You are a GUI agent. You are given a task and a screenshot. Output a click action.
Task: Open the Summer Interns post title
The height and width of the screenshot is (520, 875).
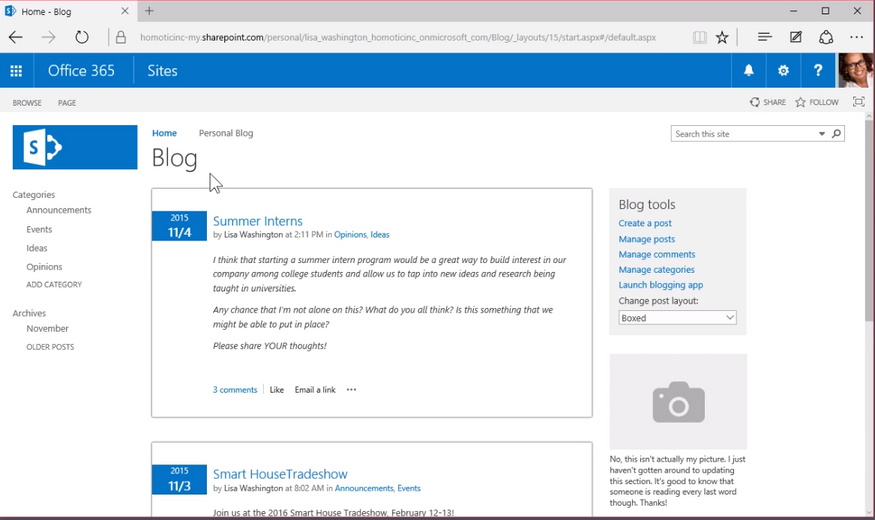coord(258,221)
